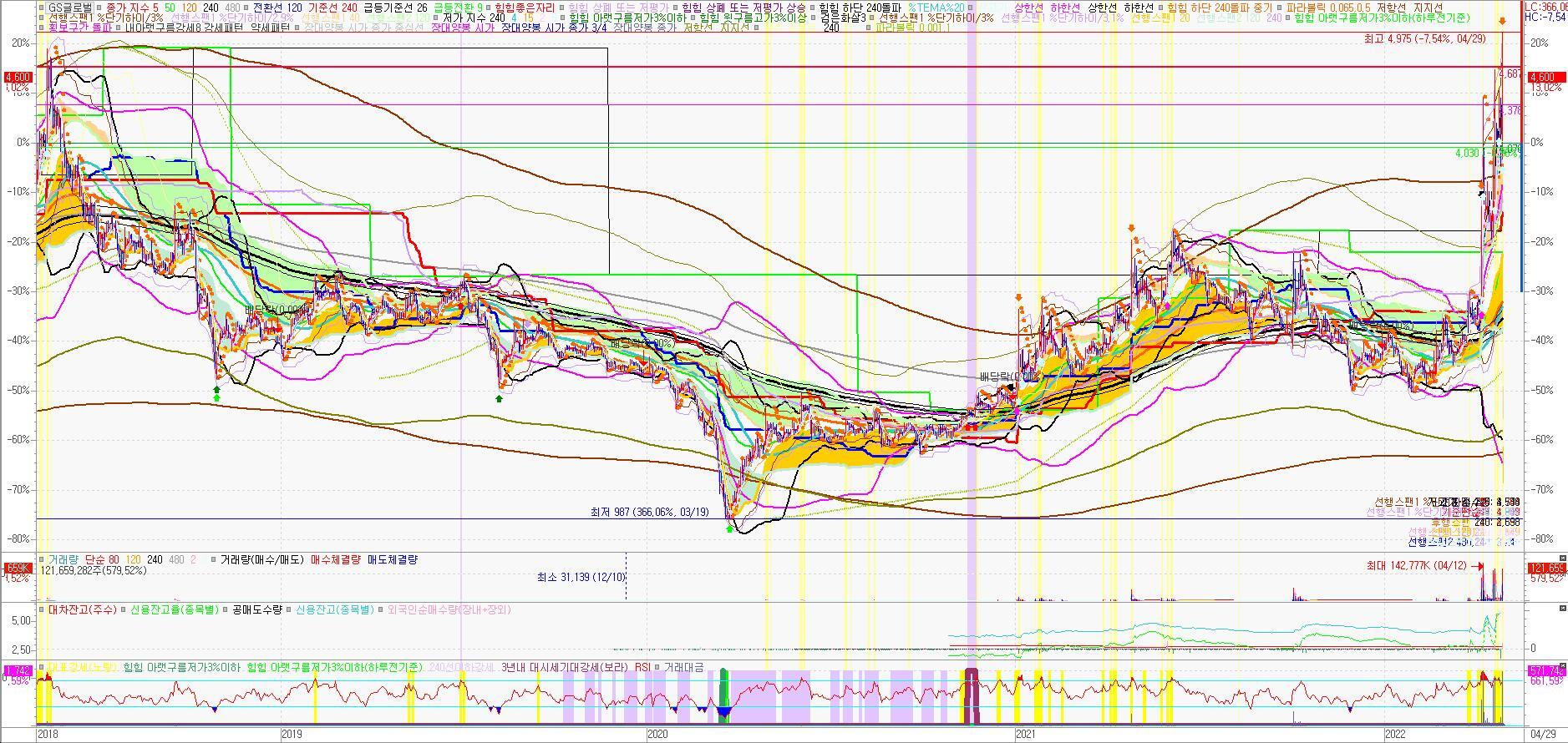Click the 최저 987 low price annotation
The image size is (1568, 743).
click(x=649, y=512)
